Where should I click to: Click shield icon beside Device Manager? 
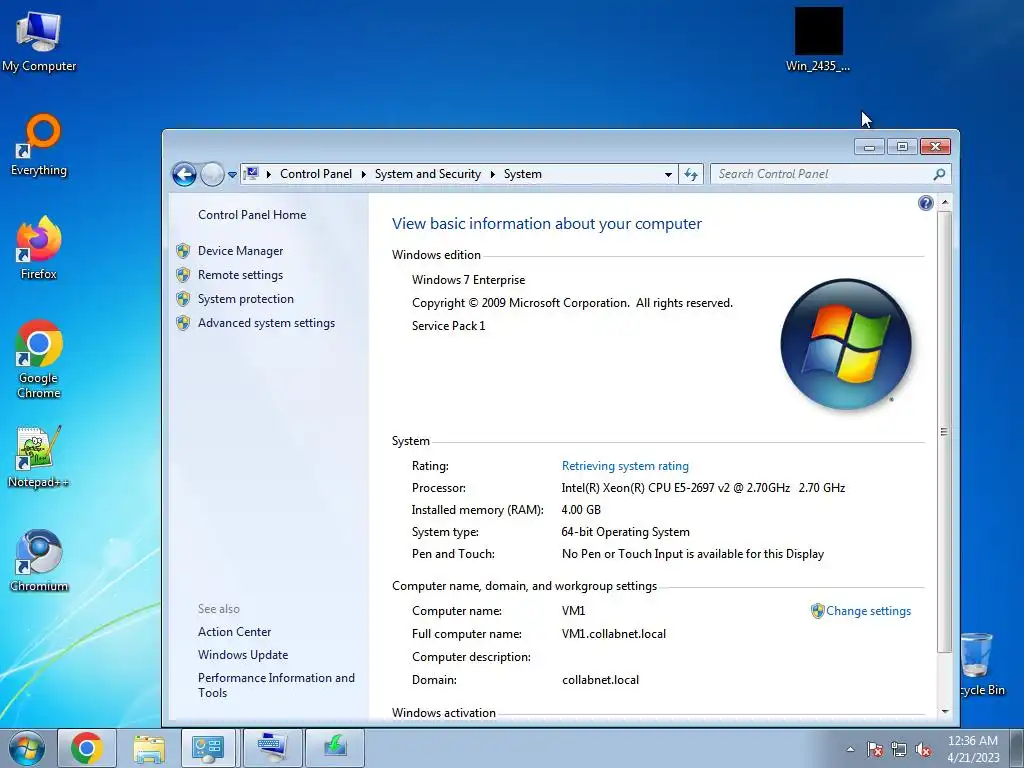[x=184, y=251]
